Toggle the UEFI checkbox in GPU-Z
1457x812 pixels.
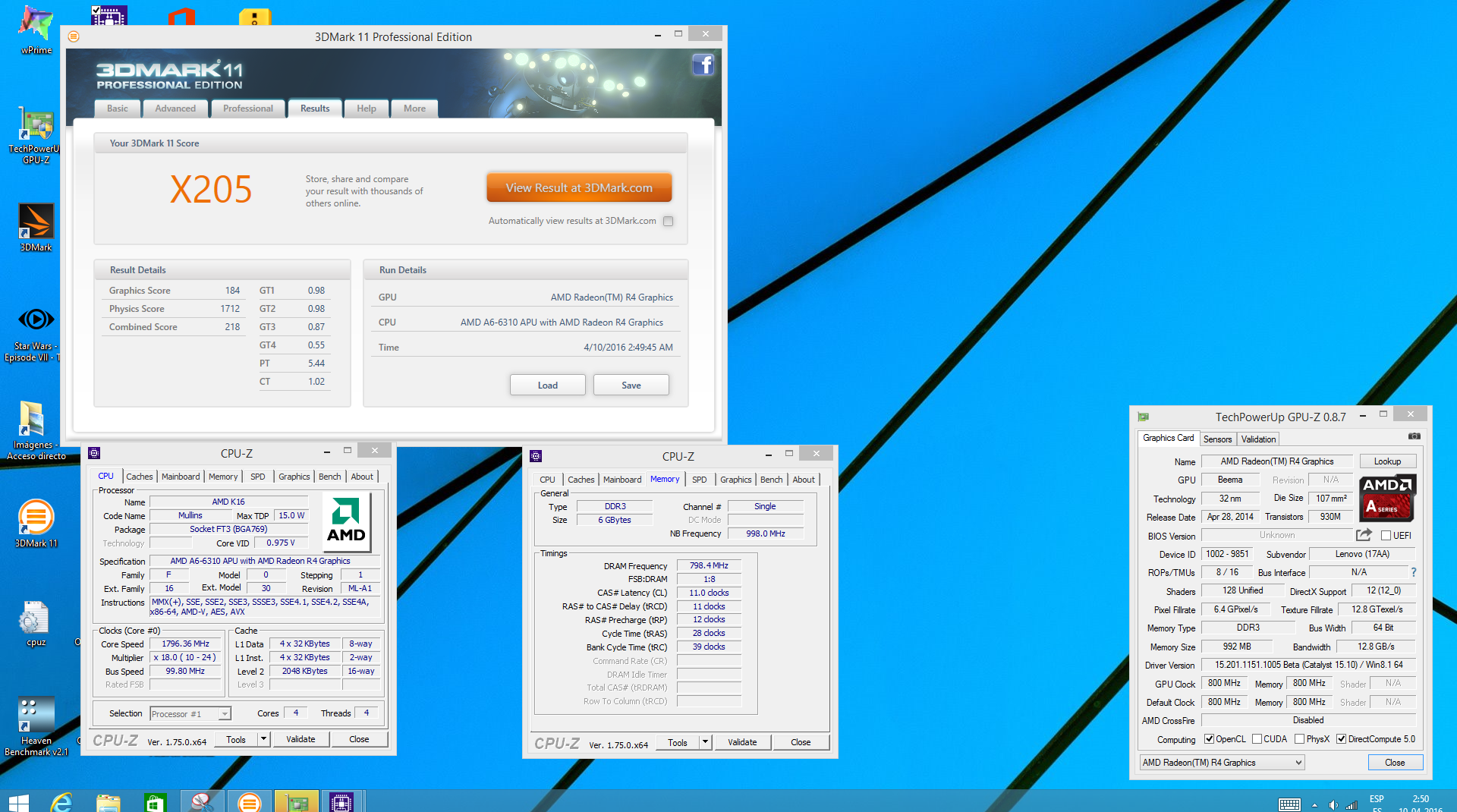[1386, 535]
